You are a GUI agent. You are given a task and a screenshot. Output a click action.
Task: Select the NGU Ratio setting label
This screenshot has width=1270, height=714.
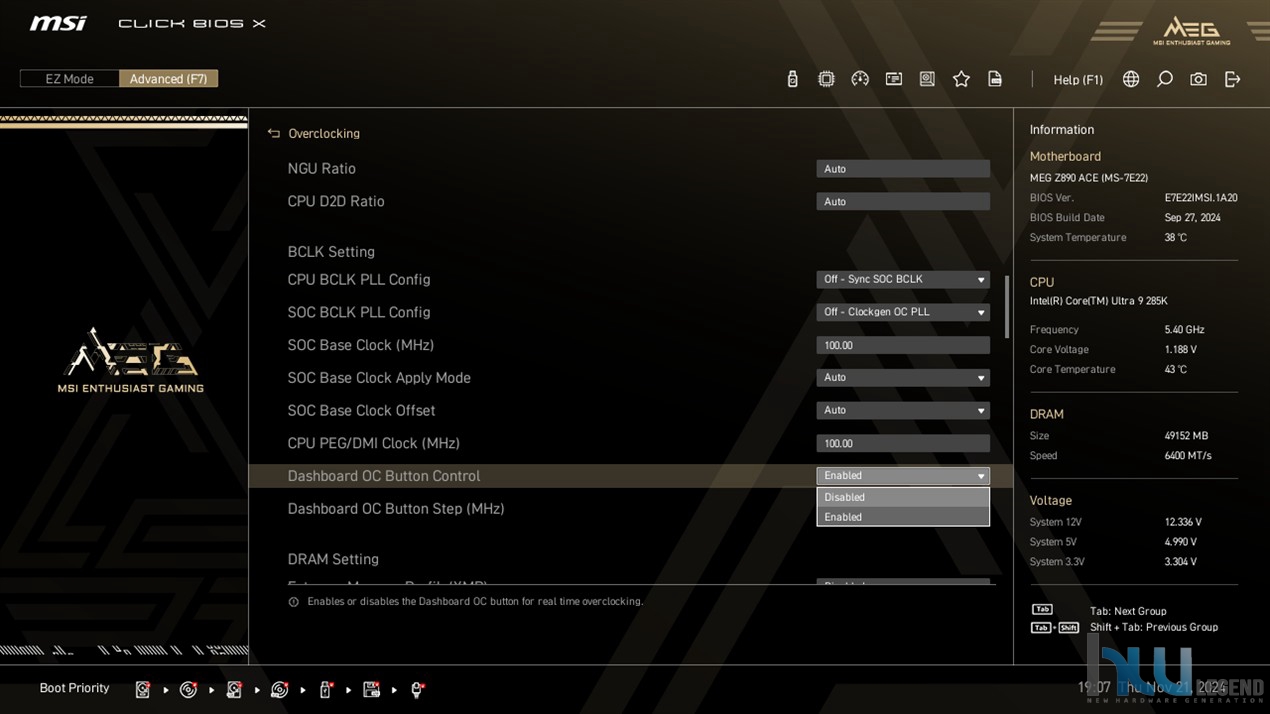click(x=322, y=169)
